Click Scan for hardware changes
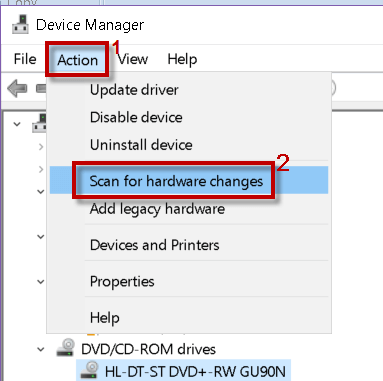The height and width of the screenshot is (381, 383). 189,181
